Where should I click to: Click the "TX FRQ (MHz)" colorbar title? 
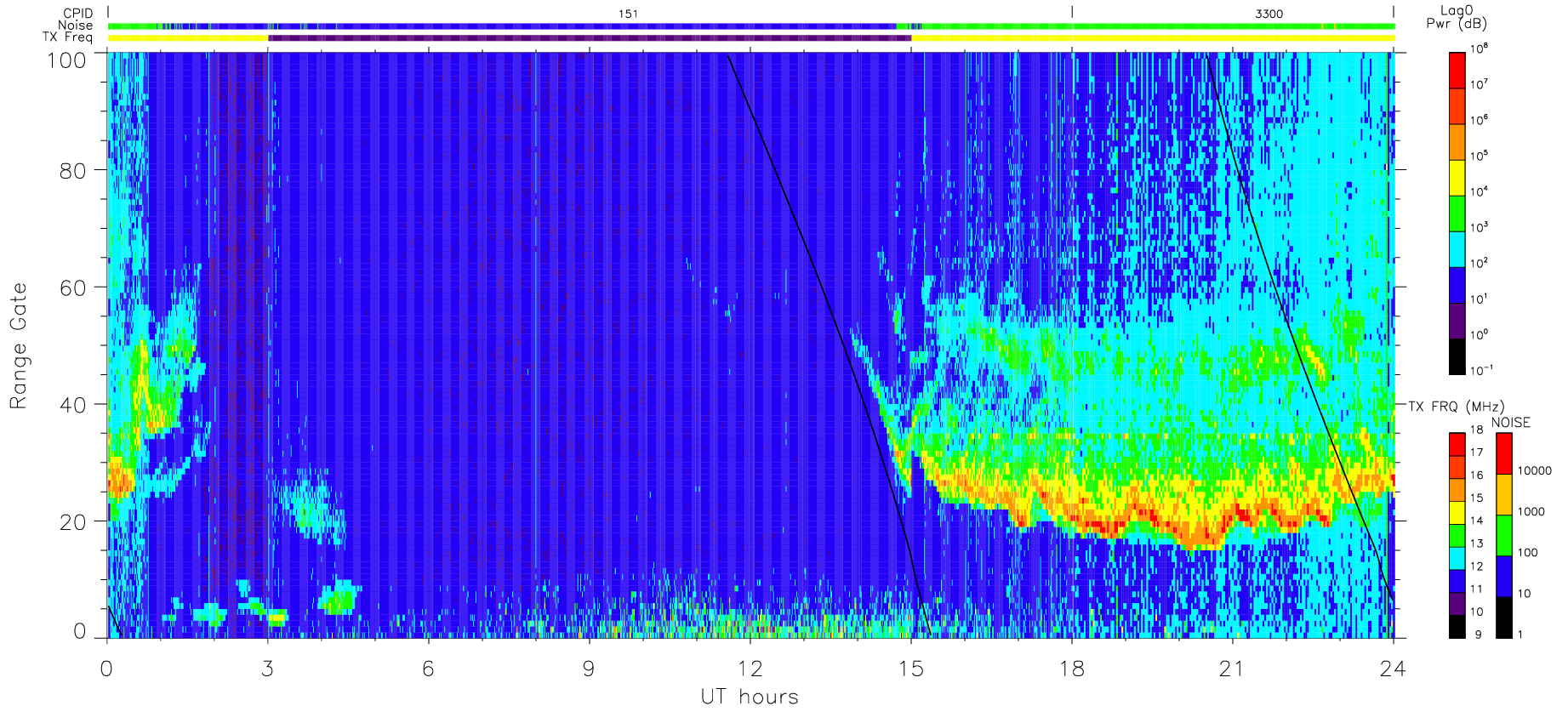click(1457, 407)
